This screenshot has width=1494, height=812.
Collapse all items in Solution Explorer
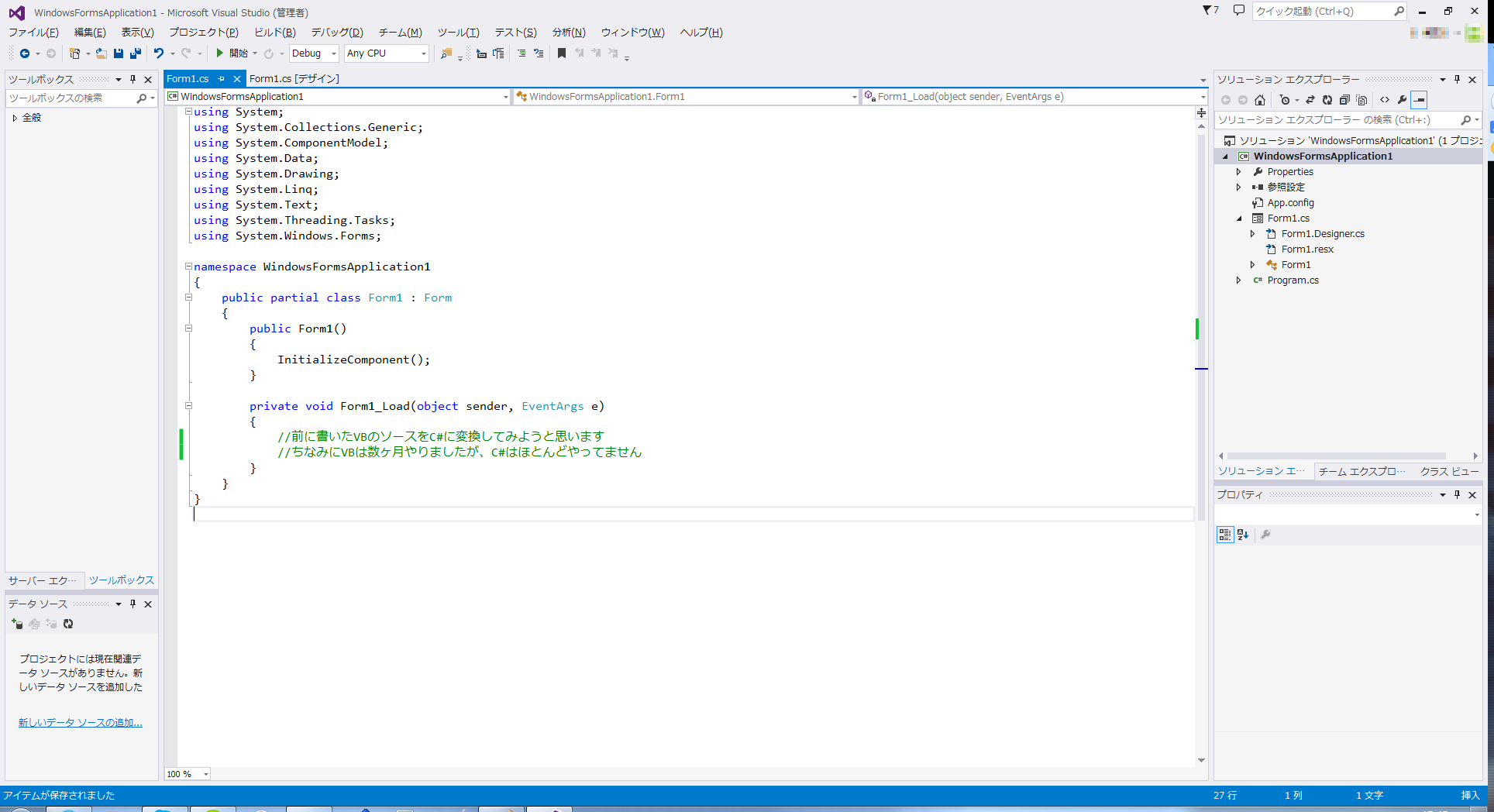[1344, 100]
